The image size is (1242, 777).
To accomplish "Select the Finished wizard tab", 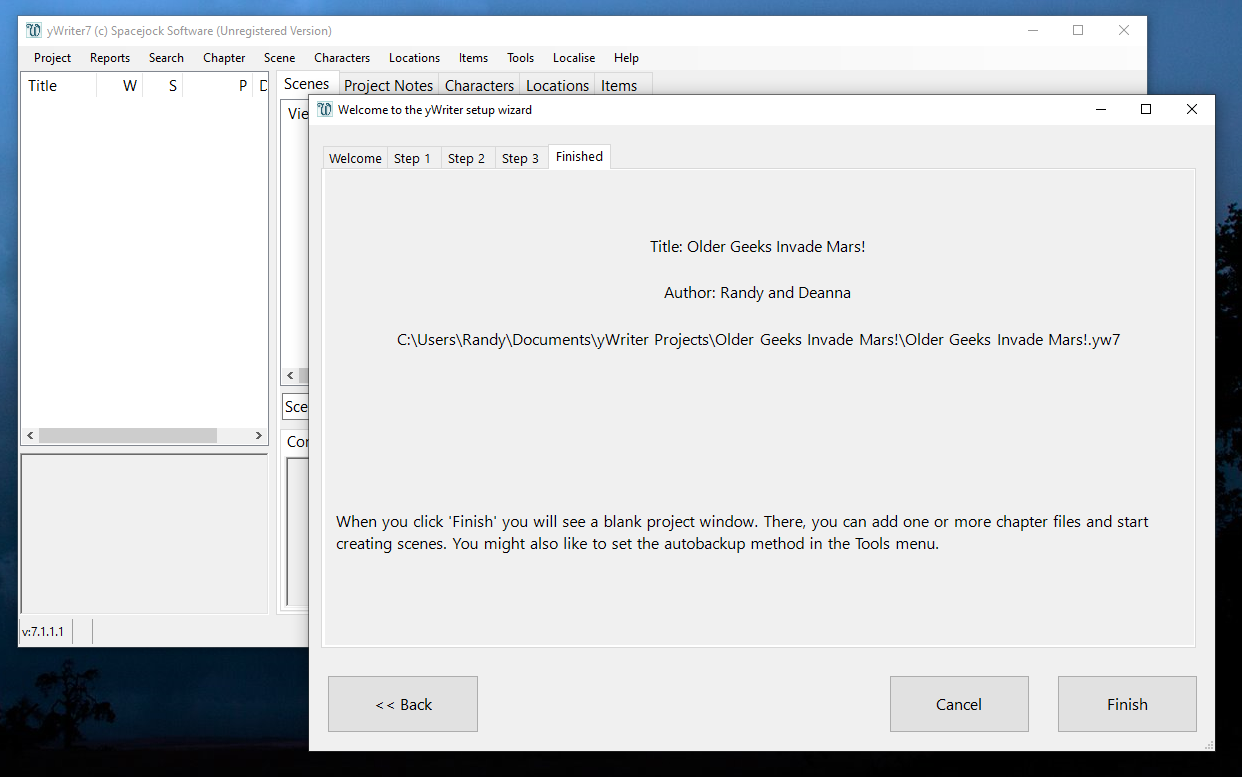I will pos(579,156).
